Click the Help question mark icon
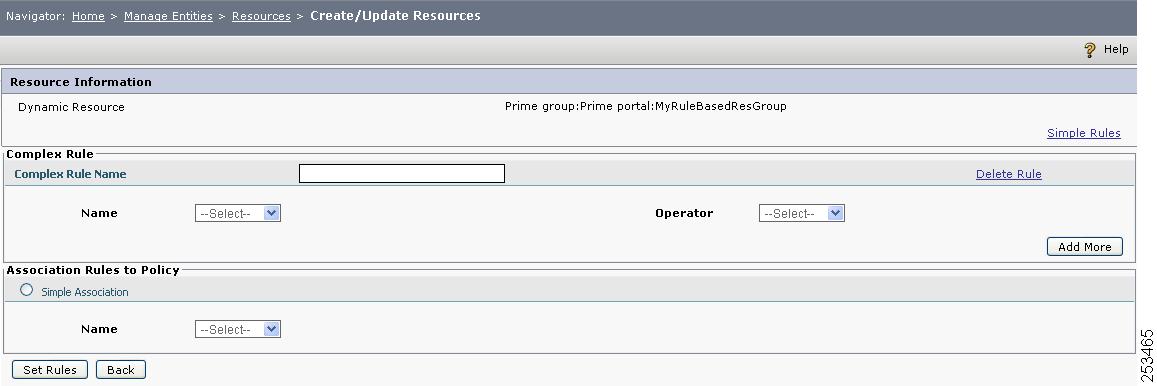Viewport: 1157px width, 386px height. click(1089, 50)
